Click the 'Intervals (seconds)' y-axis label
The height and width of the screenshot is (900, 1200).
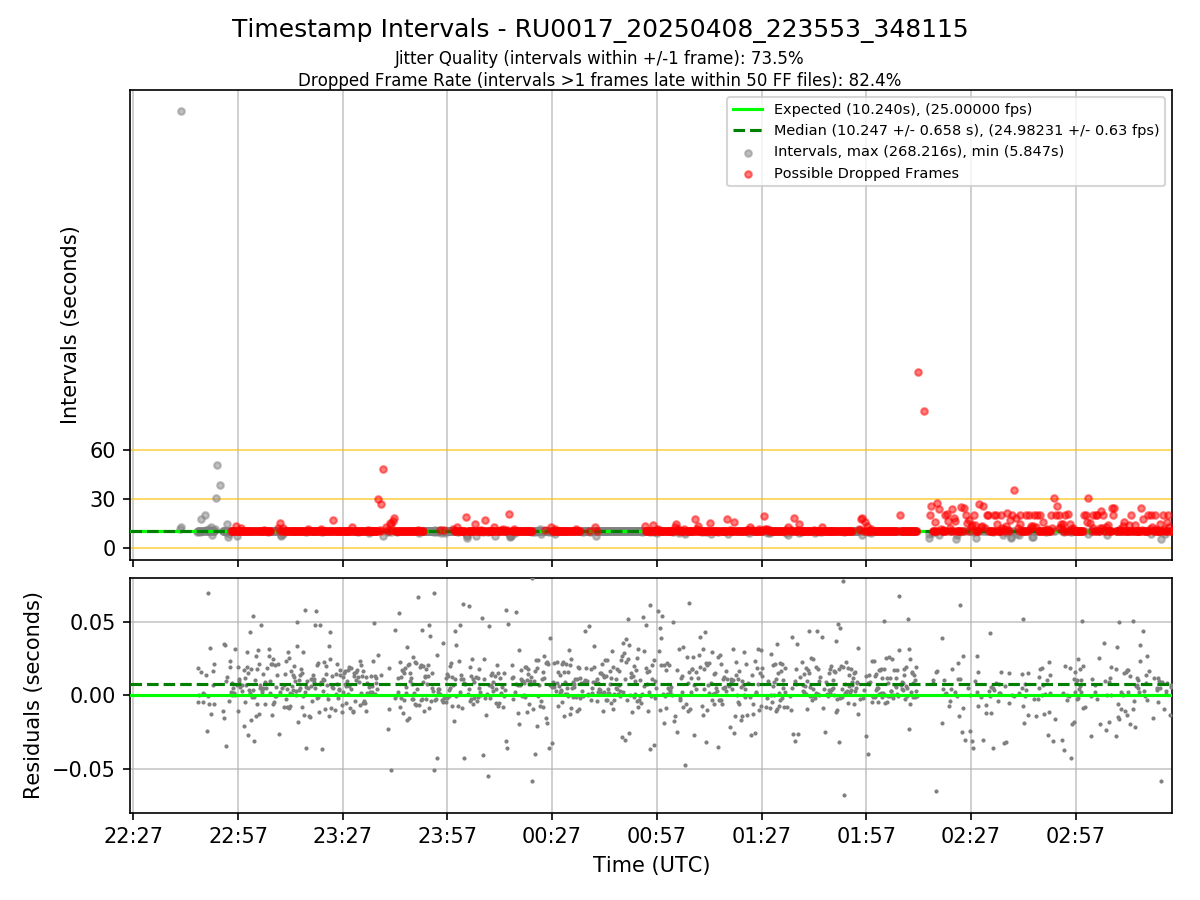(x=69, y=324)
